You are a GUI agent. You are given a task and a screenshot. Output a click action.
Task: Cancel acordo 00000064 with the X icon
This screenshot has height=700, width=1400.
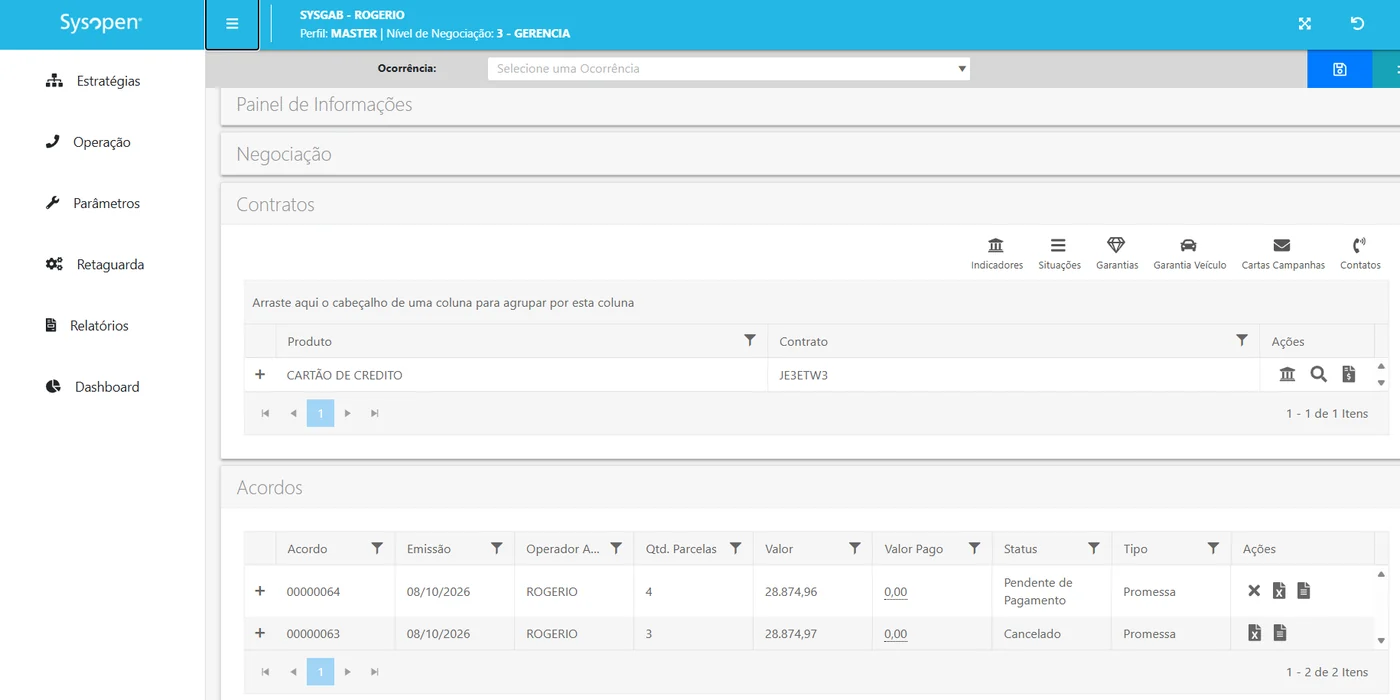coord(1254,591)
